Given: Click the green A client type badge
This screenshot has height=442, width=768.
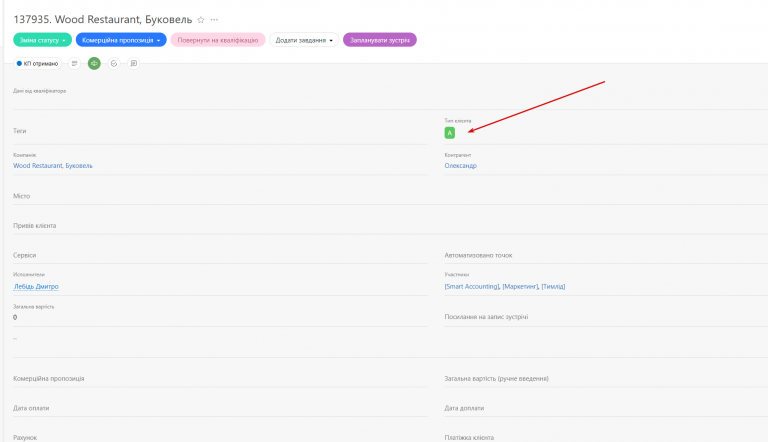Looking at the screenshot, I should click(450, 133).
